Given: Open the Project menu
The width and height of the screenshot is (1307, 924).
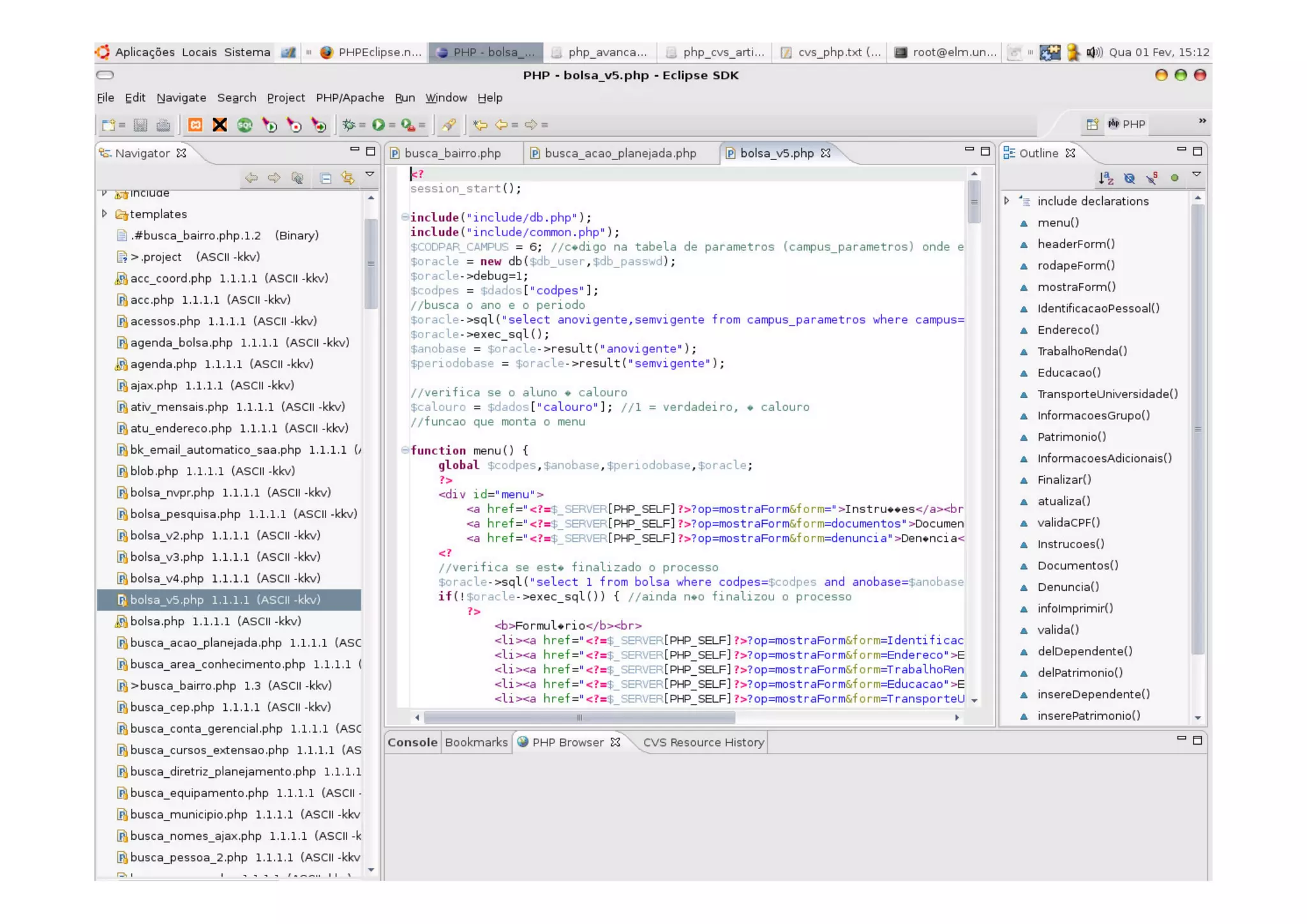Looking at the screenshot, I should point(286,98).
